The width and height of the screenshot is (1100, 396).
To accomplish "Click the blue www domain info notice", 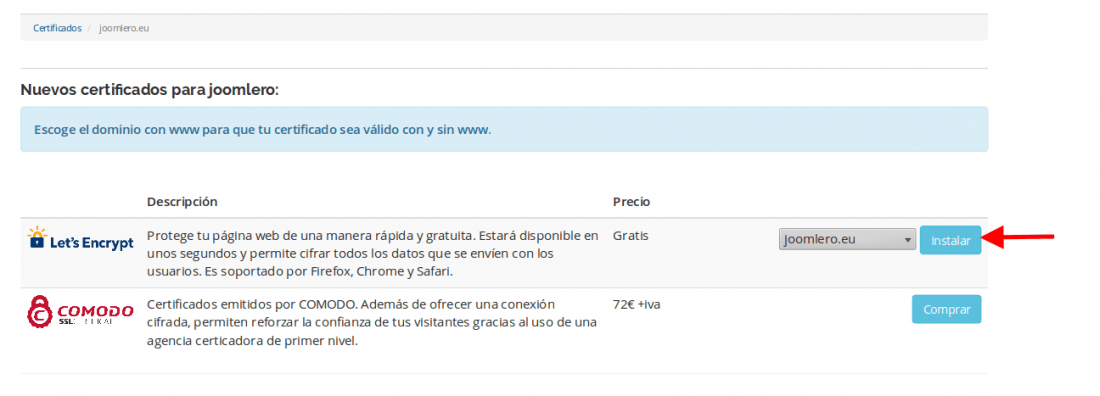I will coord(504,129).
